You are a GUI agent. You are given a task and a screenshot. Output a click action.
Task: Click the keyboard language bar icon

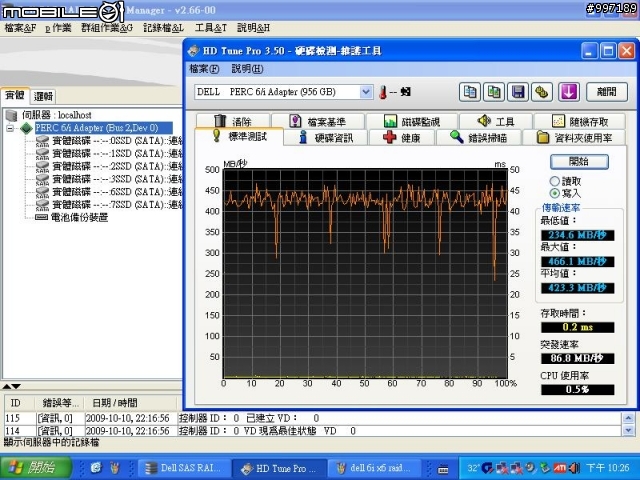(443, 470)
